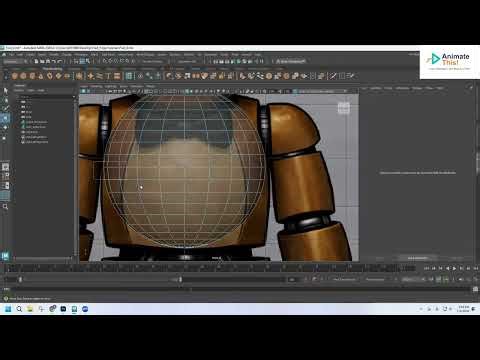
Task: Toggle Snap to Curves in status line
Action: coord(110,61)
